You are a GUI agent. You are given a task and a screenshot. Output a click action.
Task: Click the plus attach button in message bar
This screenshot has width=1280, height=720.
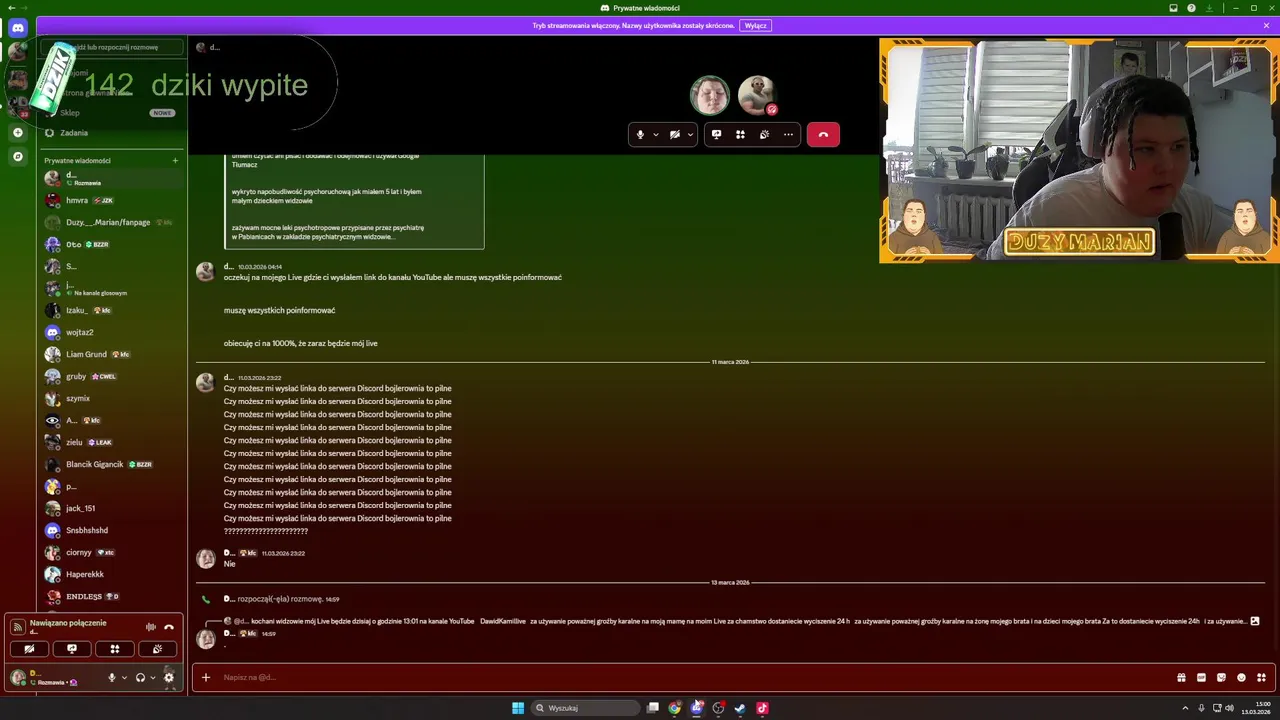click(206, 677)
